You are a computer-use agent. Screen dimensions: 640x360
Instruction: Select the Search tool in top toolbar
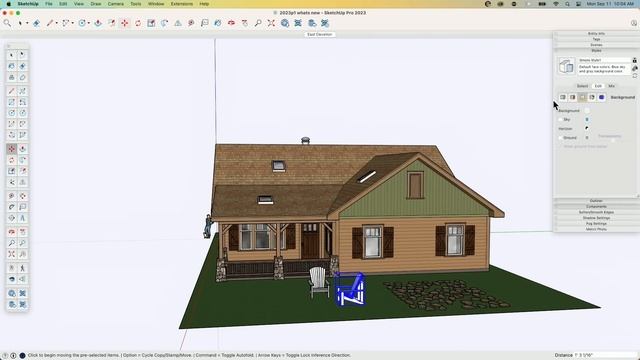[7, 23]
